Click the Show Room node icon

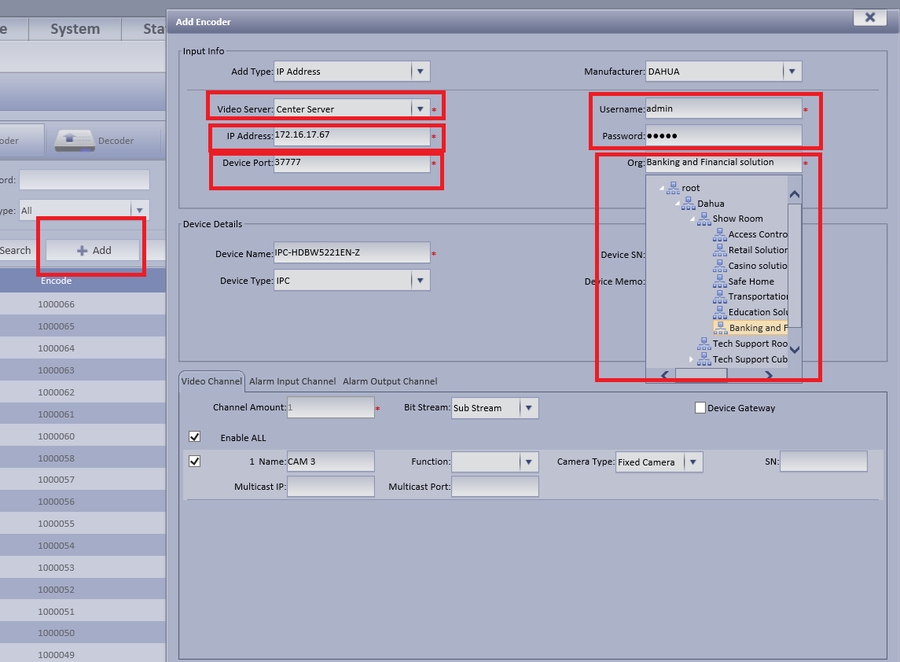pos(704,219)
